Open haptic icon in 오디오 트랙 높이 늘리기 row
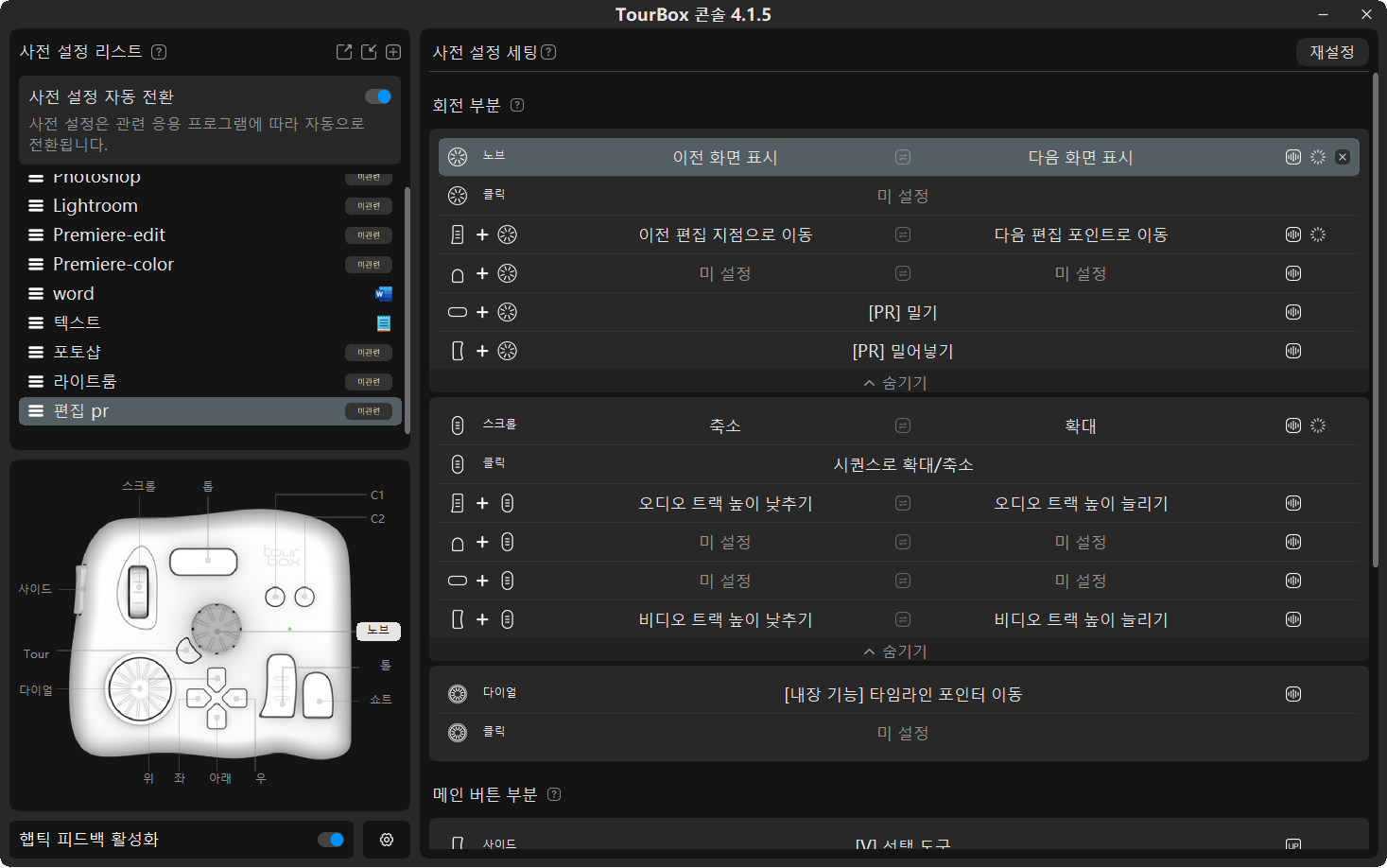Image resolution: width=1387 pixels, height=868 pixels. (1293, 503)
